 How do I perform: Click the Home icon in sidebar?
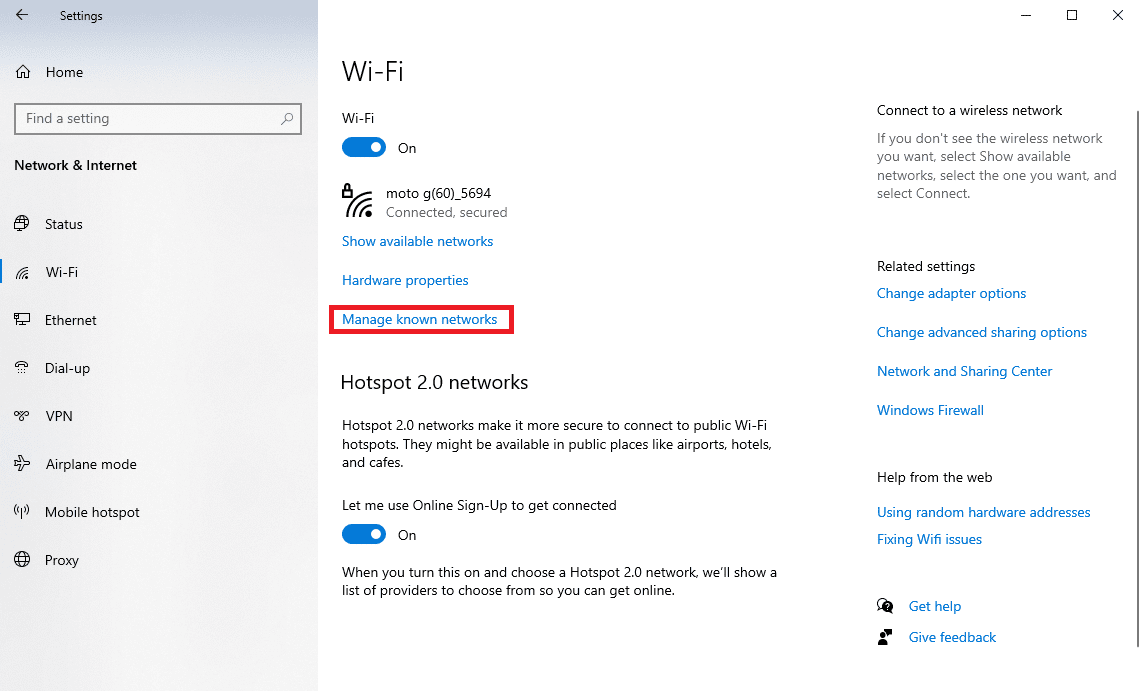[23, 72]
